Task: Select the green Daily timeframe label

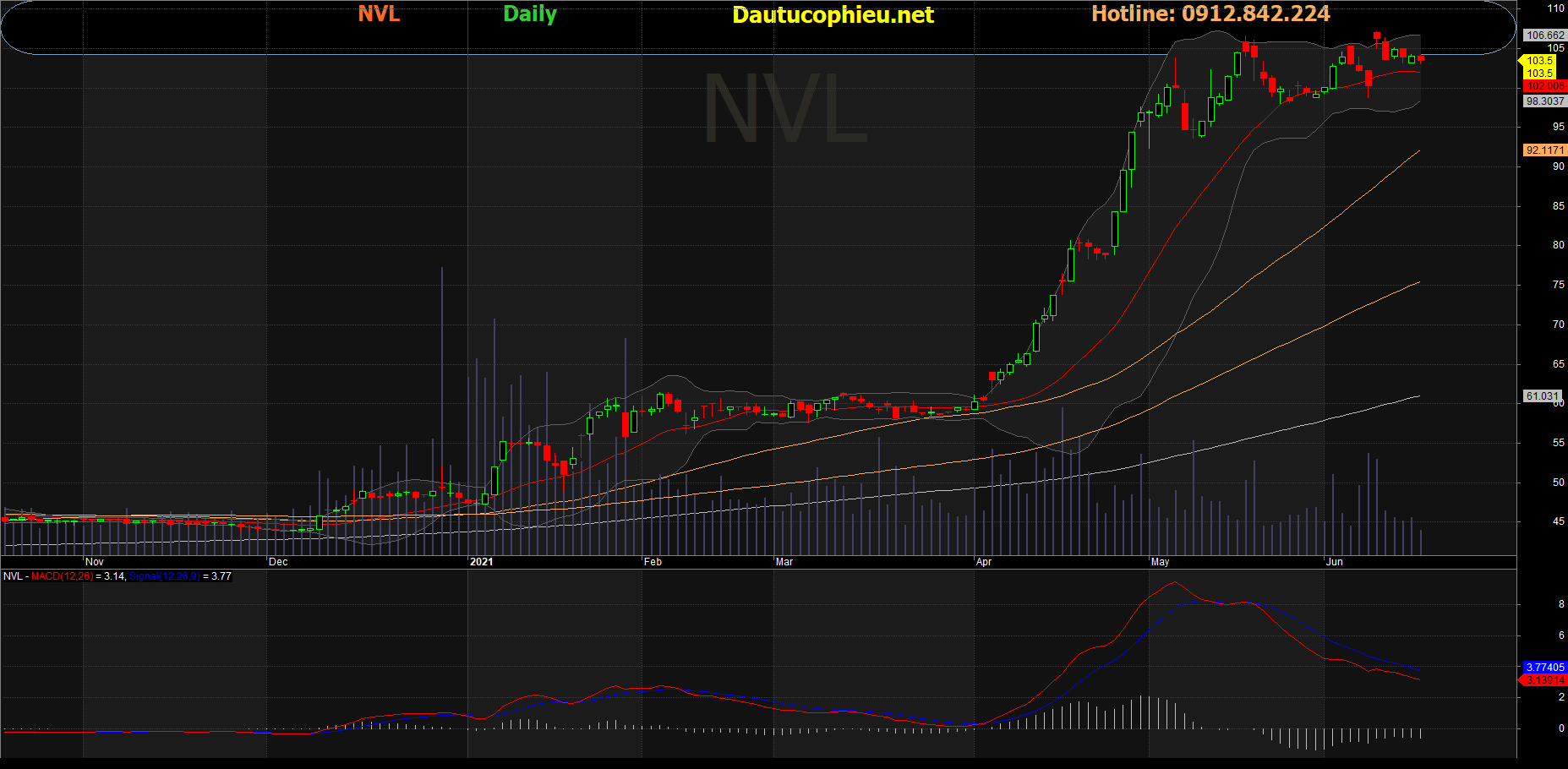Action: point(529,14)
